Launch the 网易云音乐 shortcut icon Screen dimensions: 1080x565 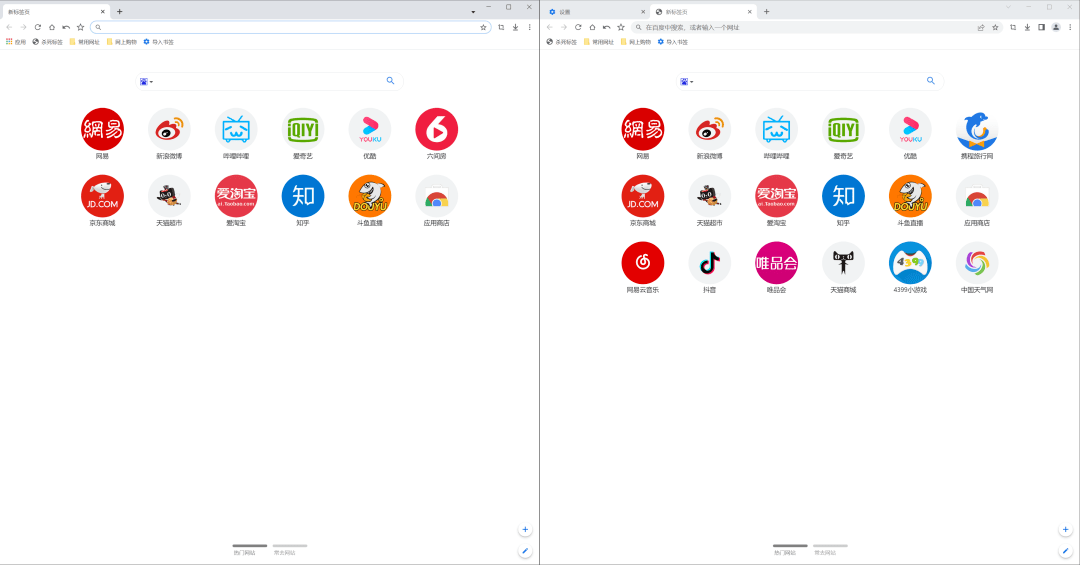pyautogui.click(x=643, y=263)
